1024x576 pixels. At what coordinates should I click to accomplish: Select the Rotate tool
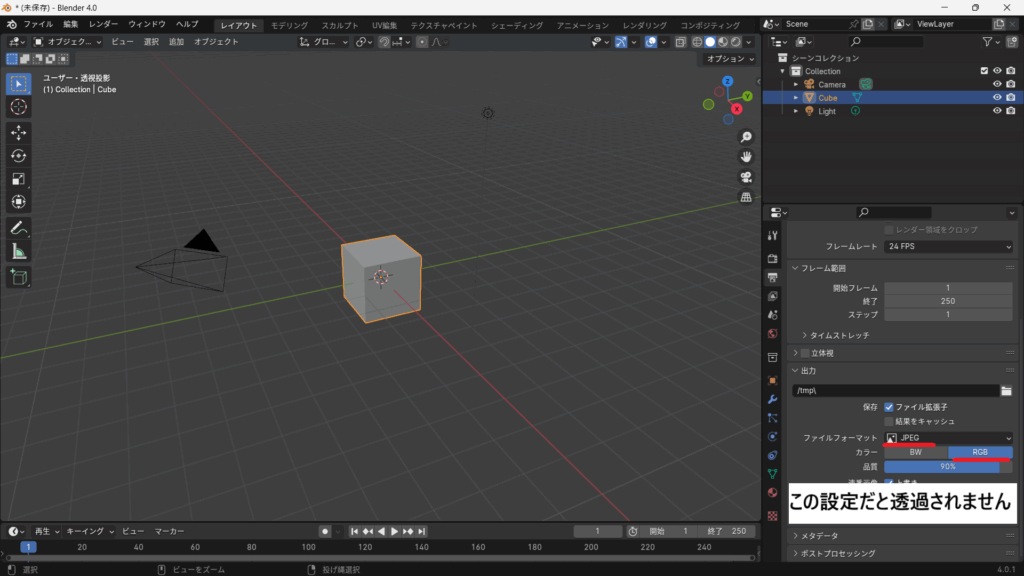(x=19, y=156)
